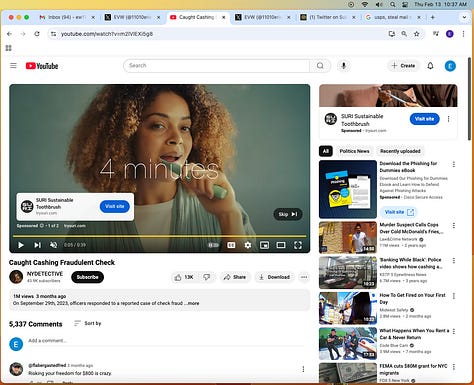This screenshot has width=474, height=385.
Task: Switch to the Twitter on Sc tab
Action: tap(328, 17)
